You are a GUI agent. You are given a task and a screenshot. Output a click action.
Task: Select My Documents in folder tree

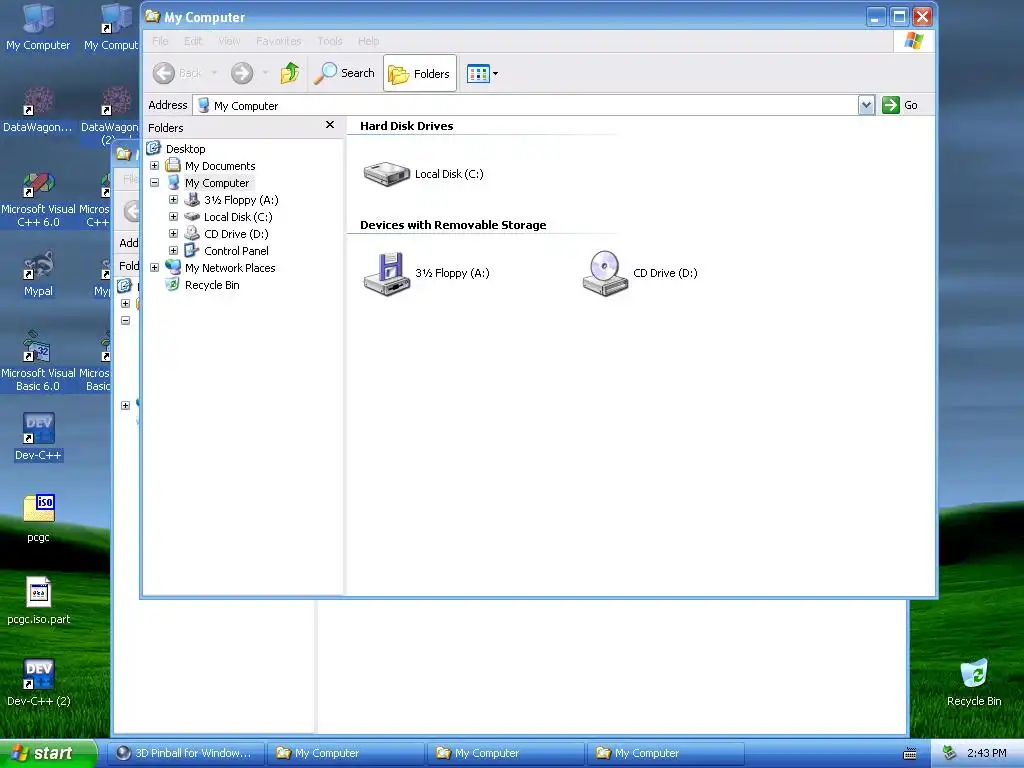(x=220, y=166)
